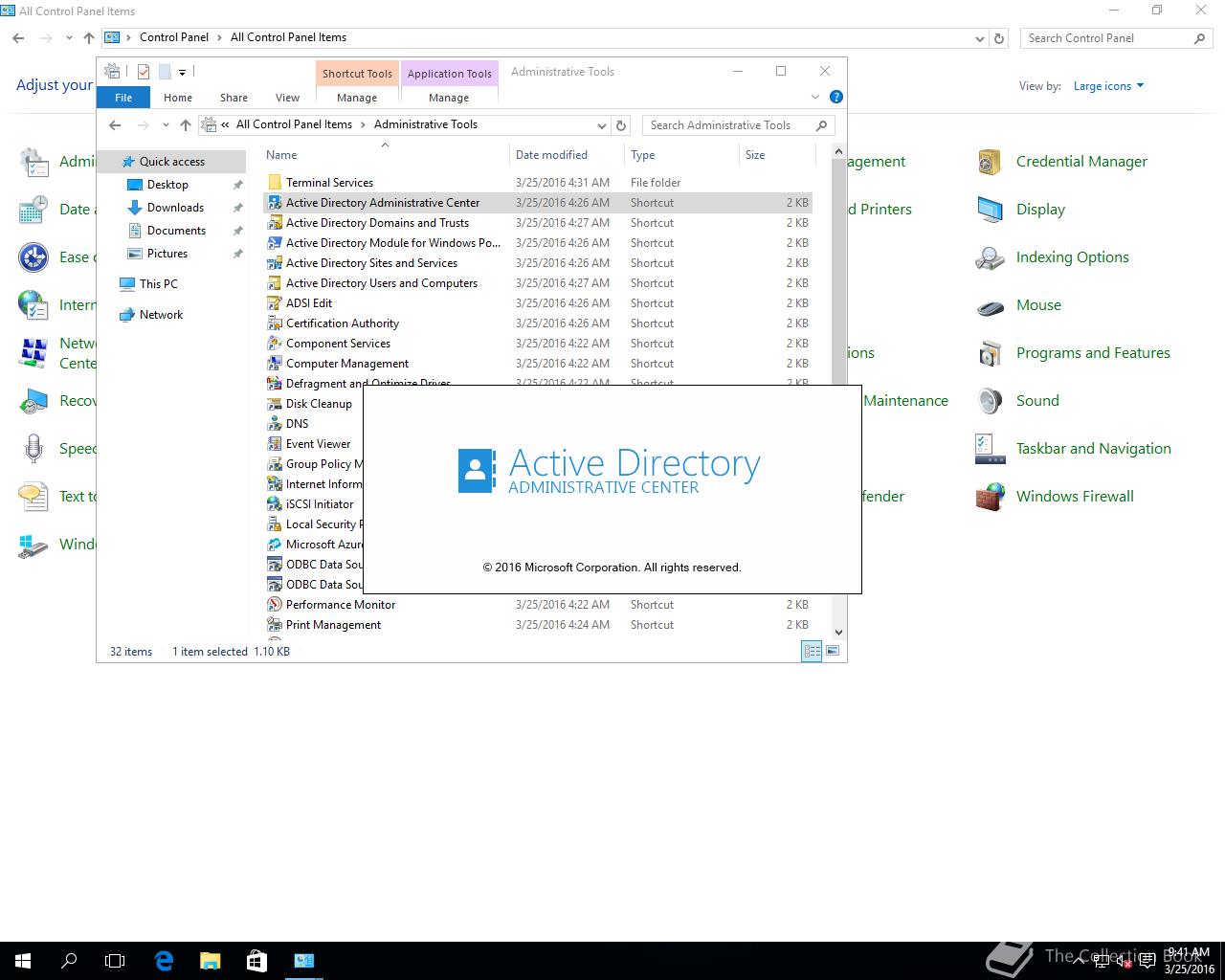Select Quick access in navigation pane
1225x980 pixels.
pos(172,162)
